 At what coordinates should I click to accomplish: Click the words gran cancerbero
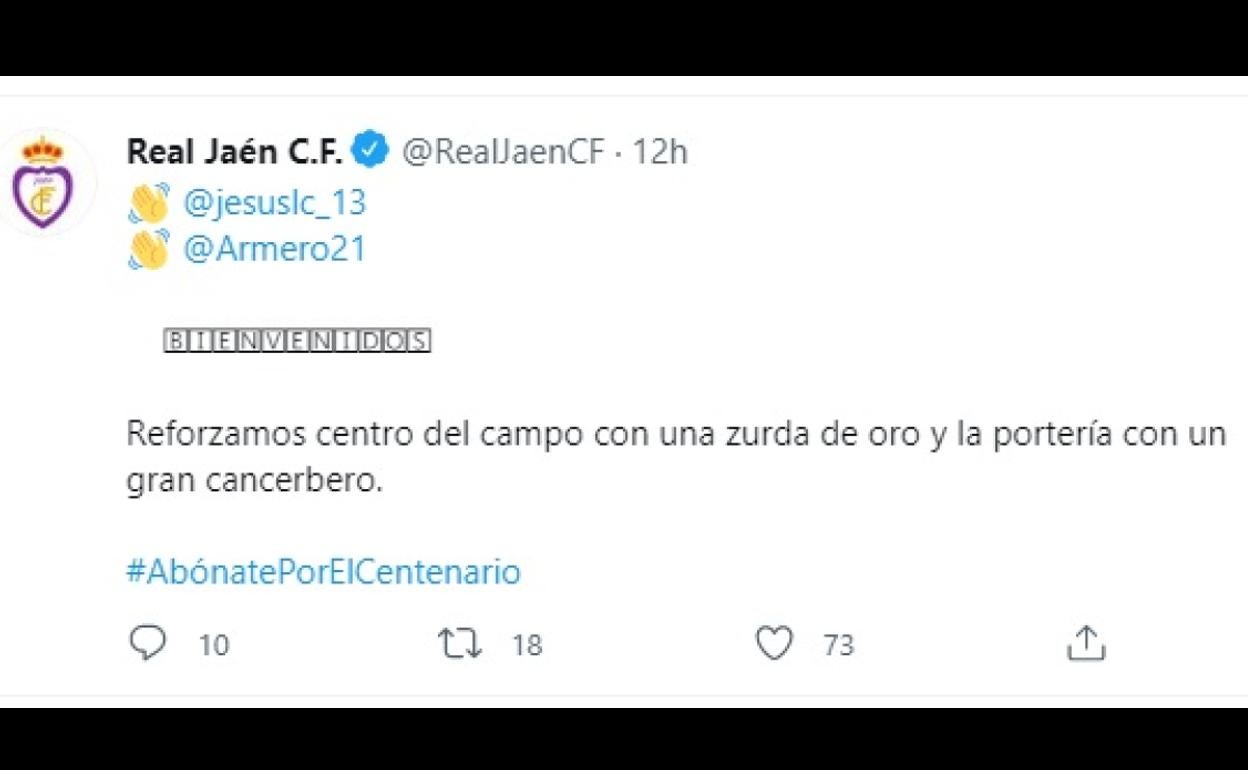[x=254, y=481]
